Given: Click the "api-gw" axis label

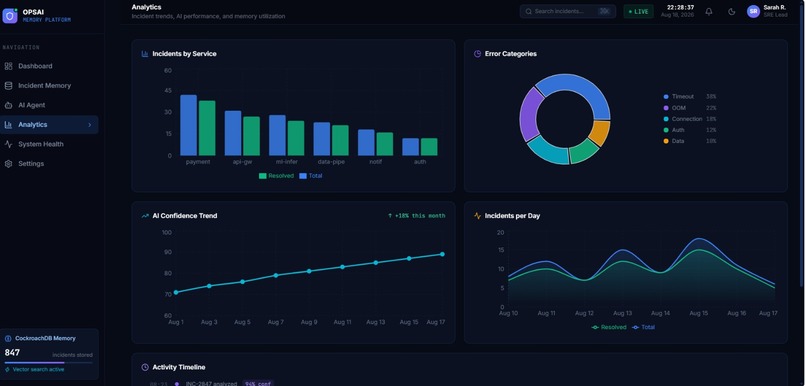Looking at the screenshot, I should pyautogui.click(x=242, y=162).
